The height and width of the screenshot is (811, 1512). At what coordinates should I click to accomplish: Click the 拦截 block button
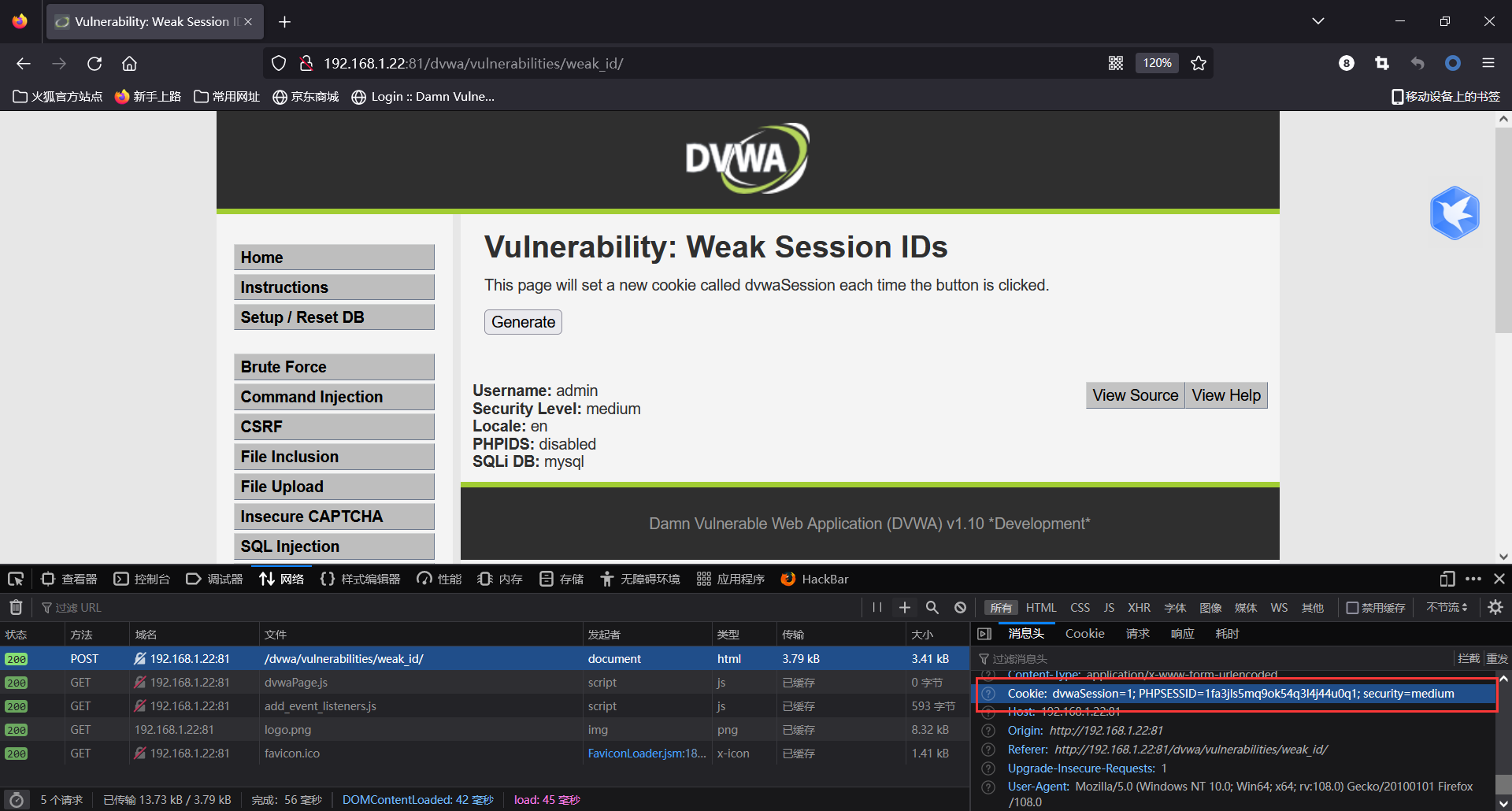click(x=1469, y=658)
